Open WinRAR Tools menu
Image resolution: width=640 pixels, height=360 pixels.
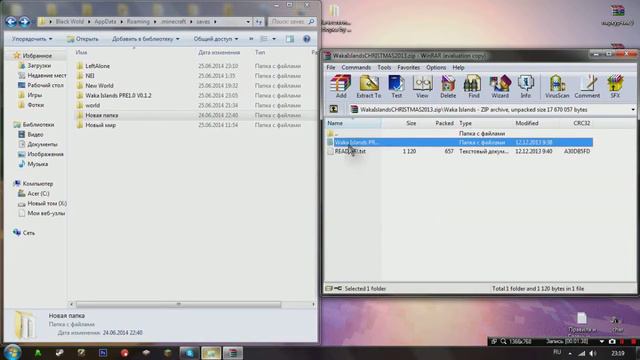pos(384,67)
